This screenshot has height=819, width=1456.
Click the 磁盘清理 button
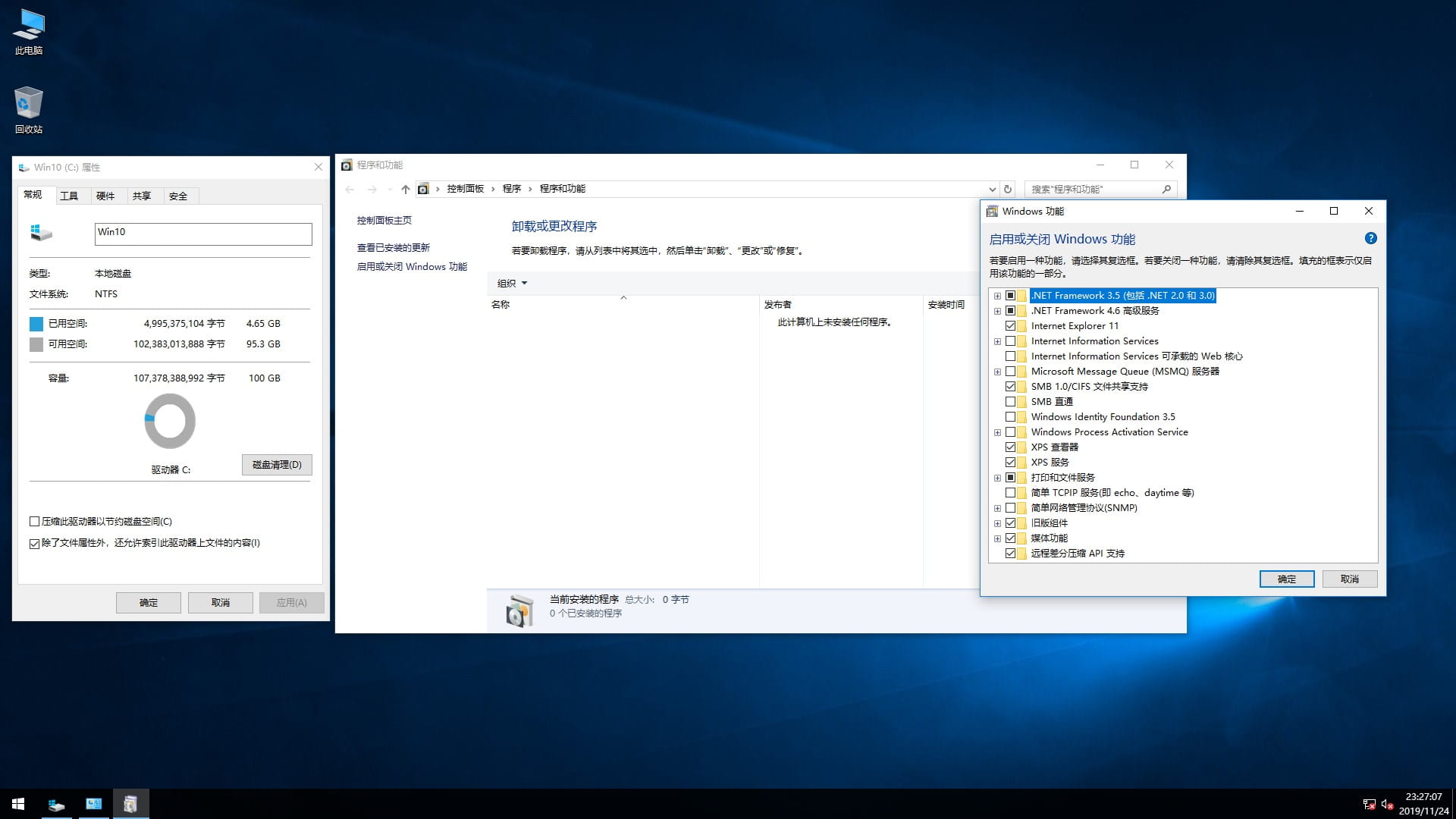point(276,465)
